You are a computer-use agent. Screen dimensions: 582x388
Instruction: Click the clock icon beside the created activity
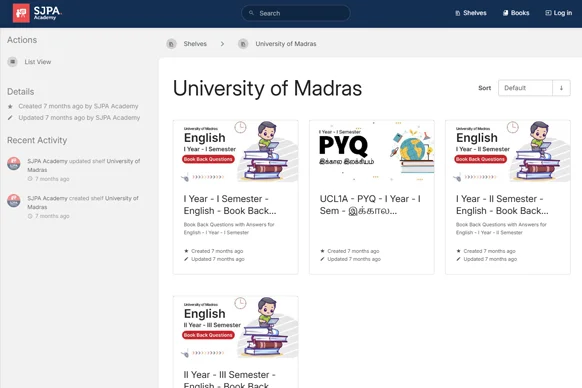coord(30,216)
